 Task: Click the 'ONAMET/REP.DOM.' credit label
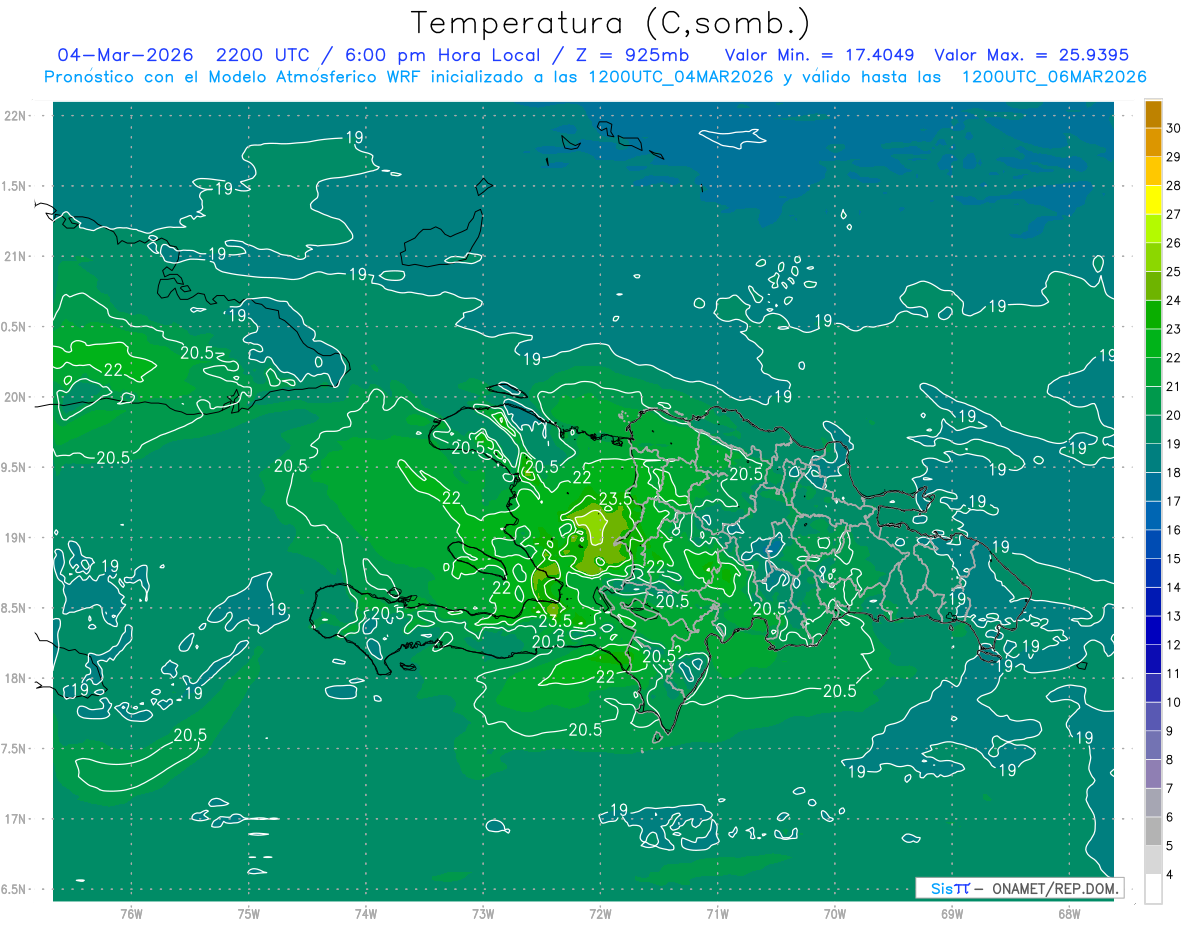1056,888
